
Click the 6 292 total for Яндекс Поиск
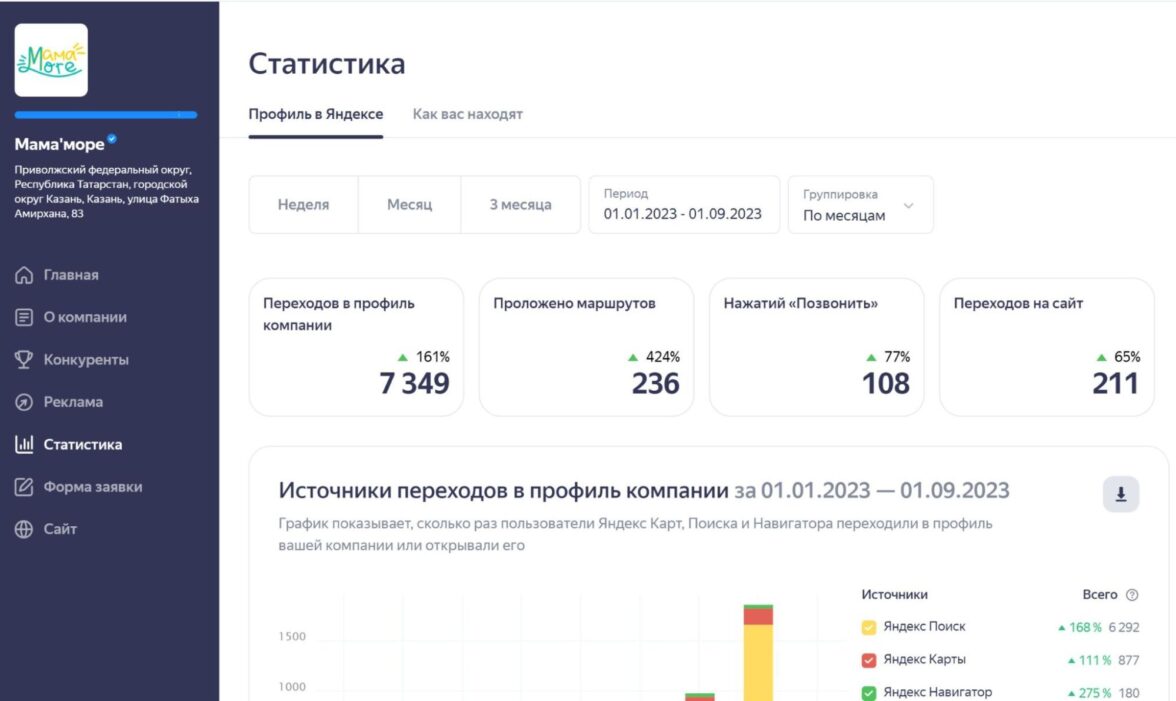(1124, 628)
